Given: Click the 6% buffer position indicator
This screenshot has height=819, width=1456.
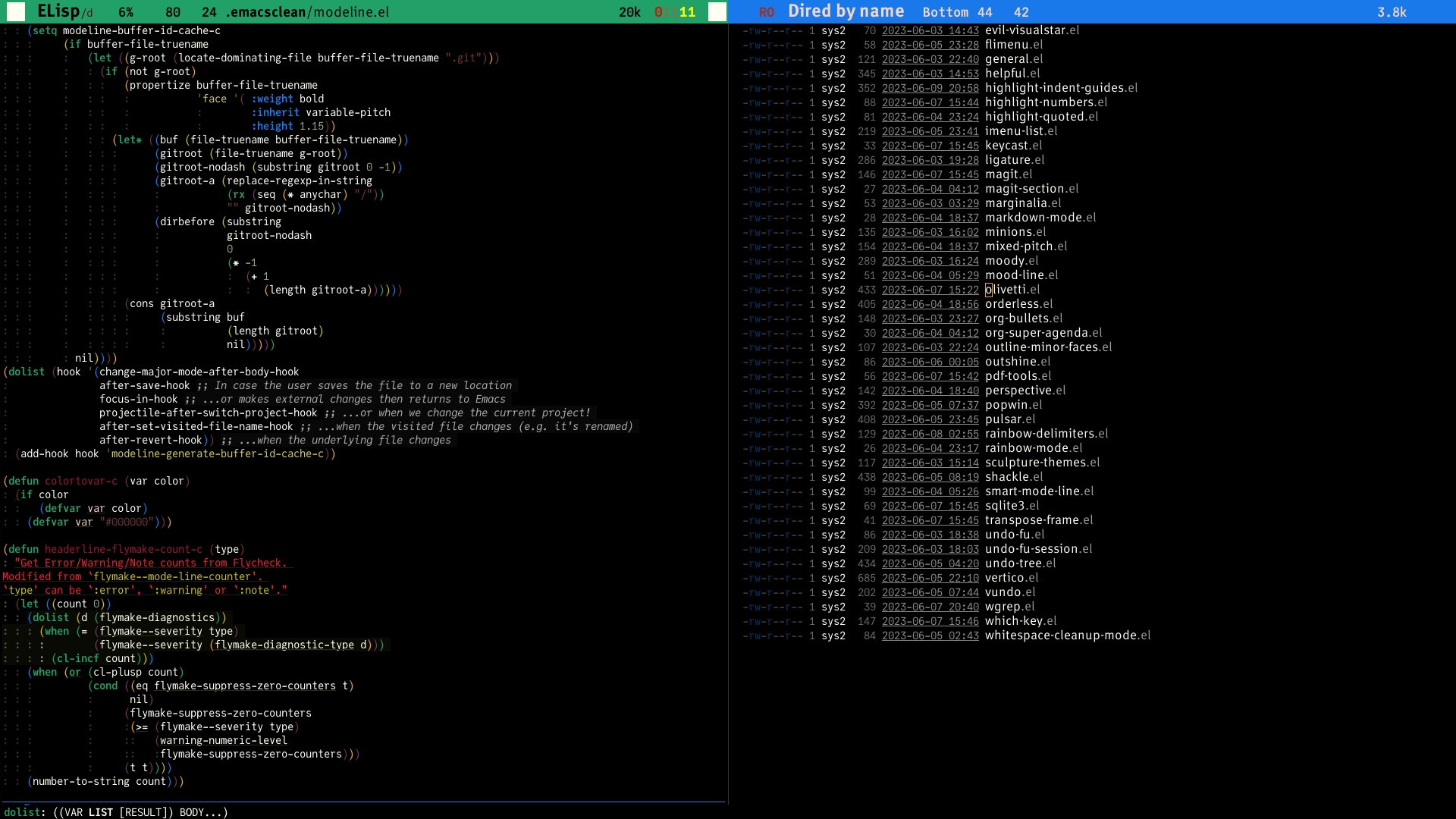Looking at the screenshot, I should point(126,12).
